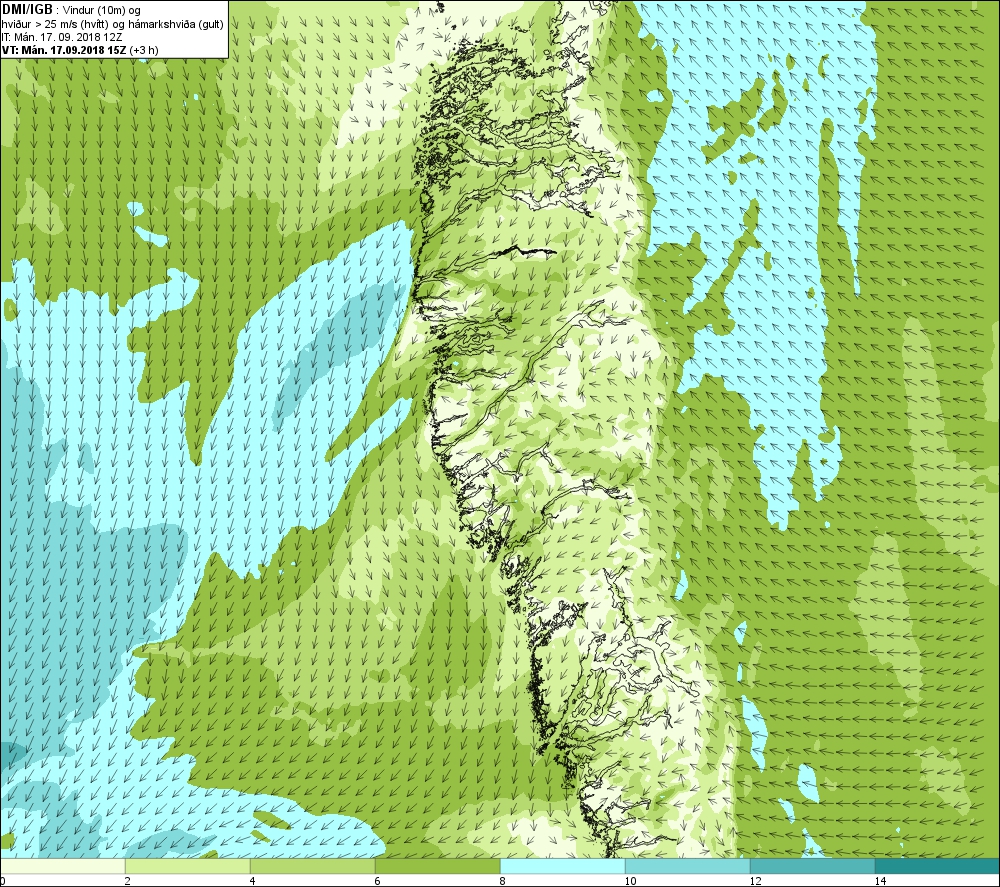Pick the 2–4 m/s light green swatch
The height and width of the screenshot is (887, 1000).
click(188, 866)
